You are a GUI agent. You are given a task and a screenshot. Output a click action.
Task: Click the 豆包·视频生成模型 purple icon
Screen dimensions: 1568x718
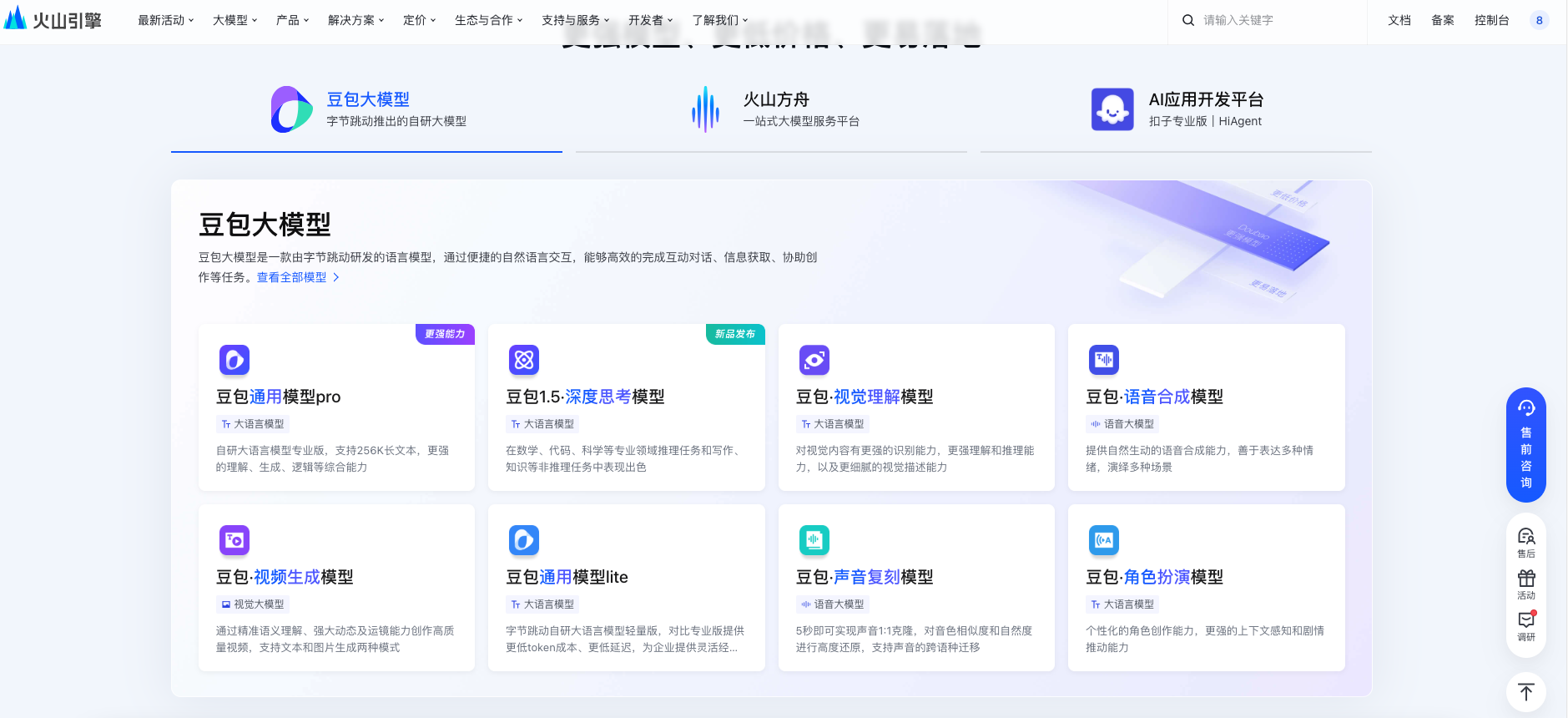[x=234, y=540]
